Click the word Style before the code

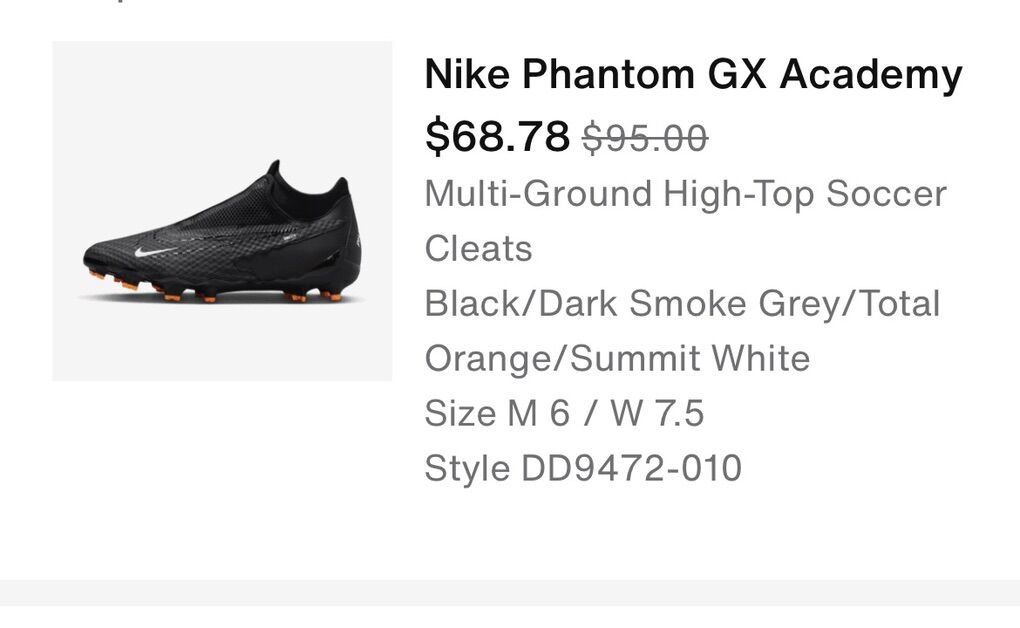point(466,468)
